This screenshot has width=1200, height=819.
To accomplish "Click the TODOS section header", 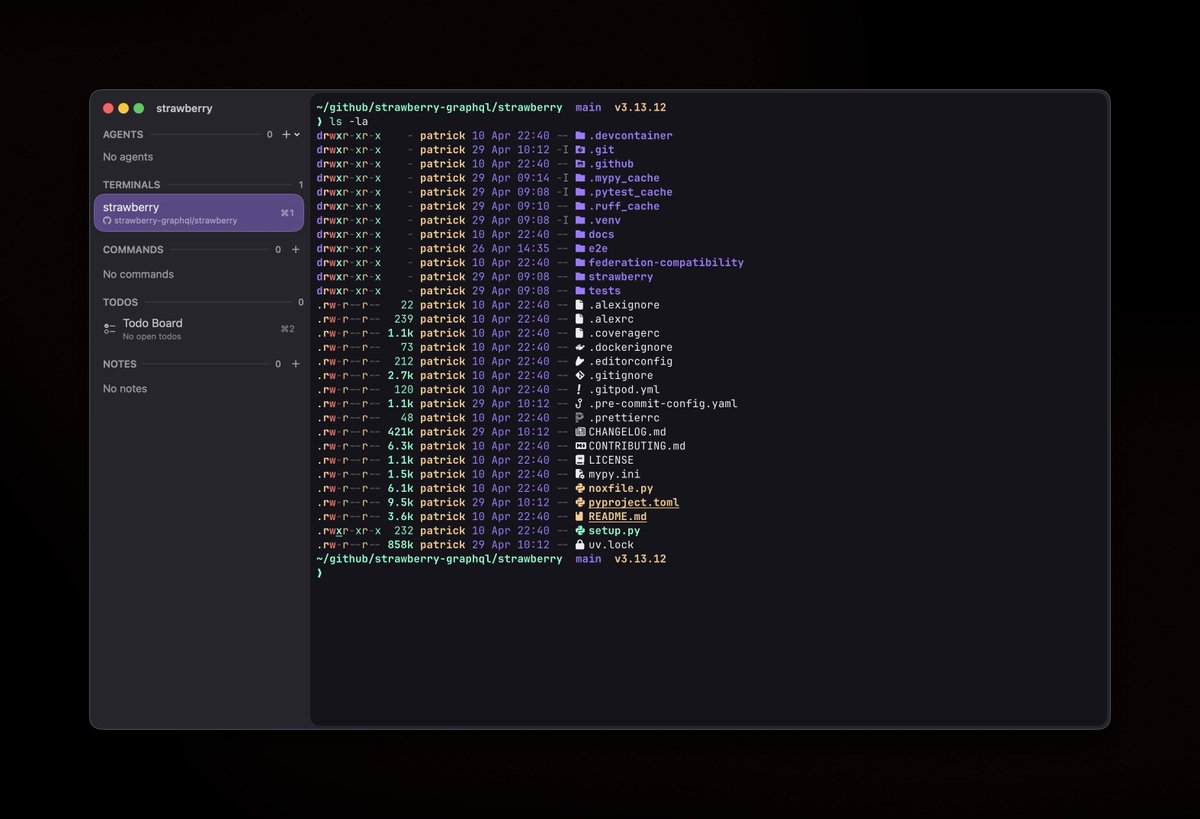I will click(x=120, y=302).
